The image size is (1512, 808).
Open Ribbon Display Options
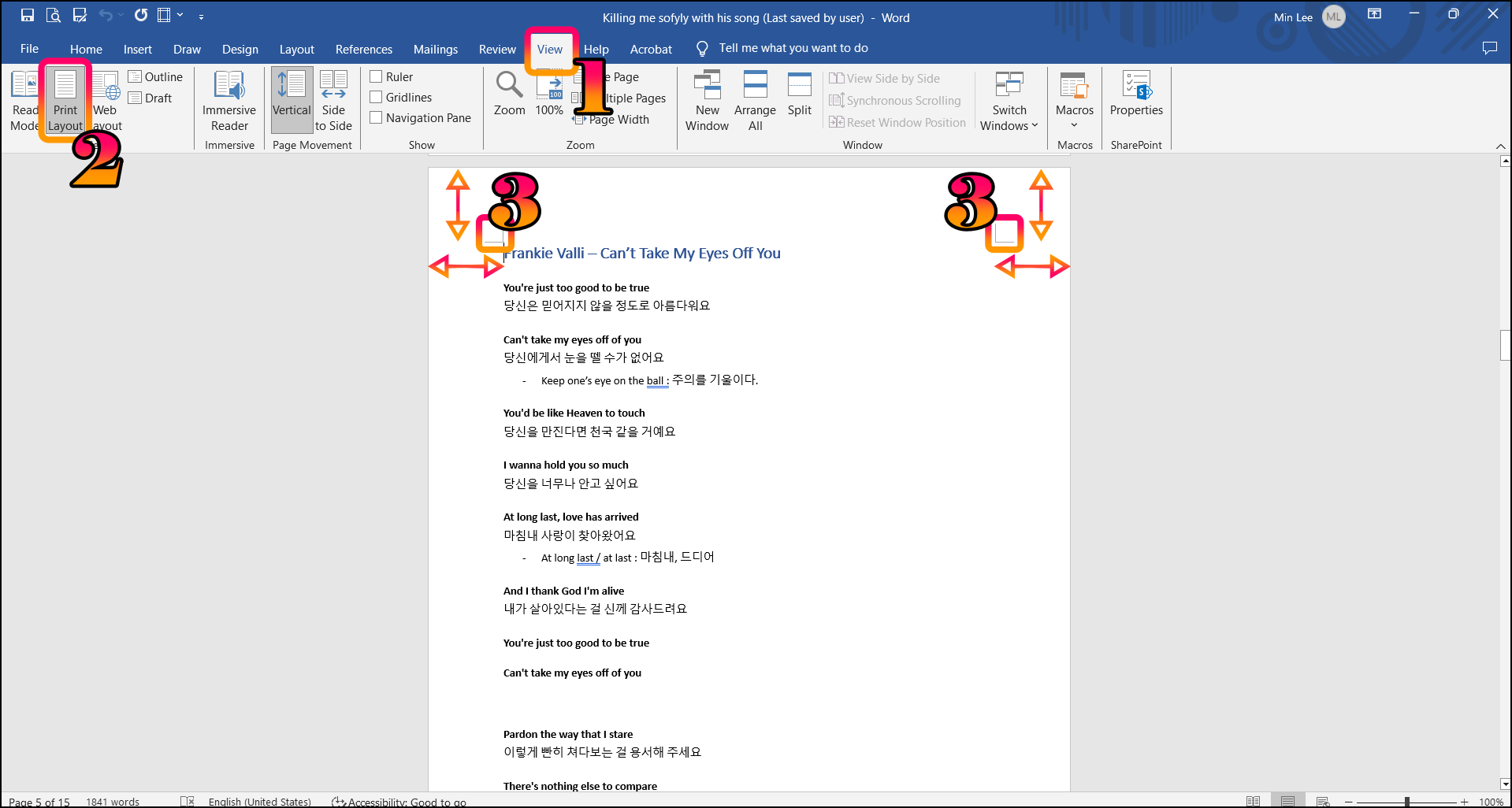tap(1374, 13)
